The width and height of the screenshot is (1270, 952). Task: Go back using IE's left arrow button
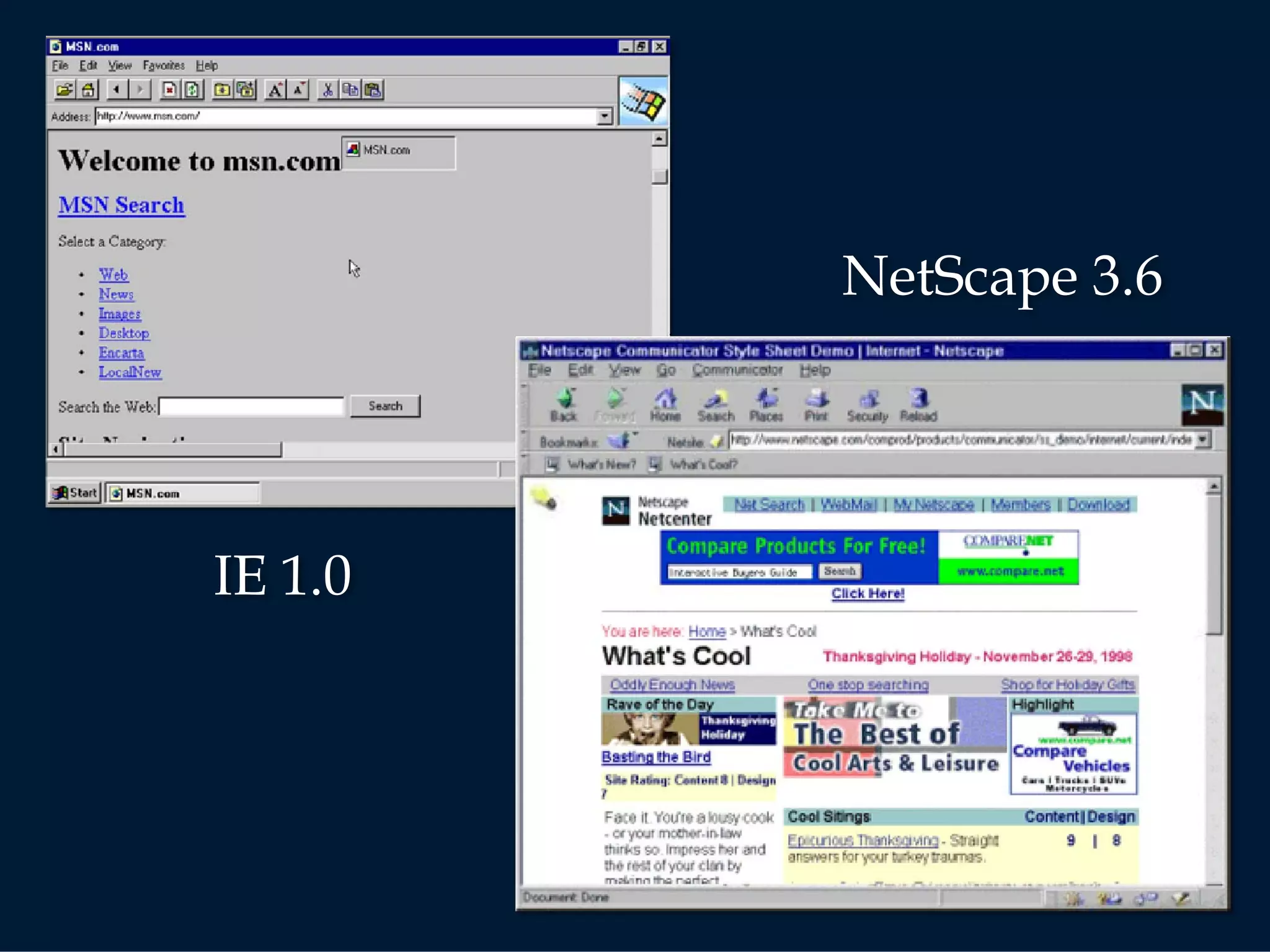coord(117,90)
